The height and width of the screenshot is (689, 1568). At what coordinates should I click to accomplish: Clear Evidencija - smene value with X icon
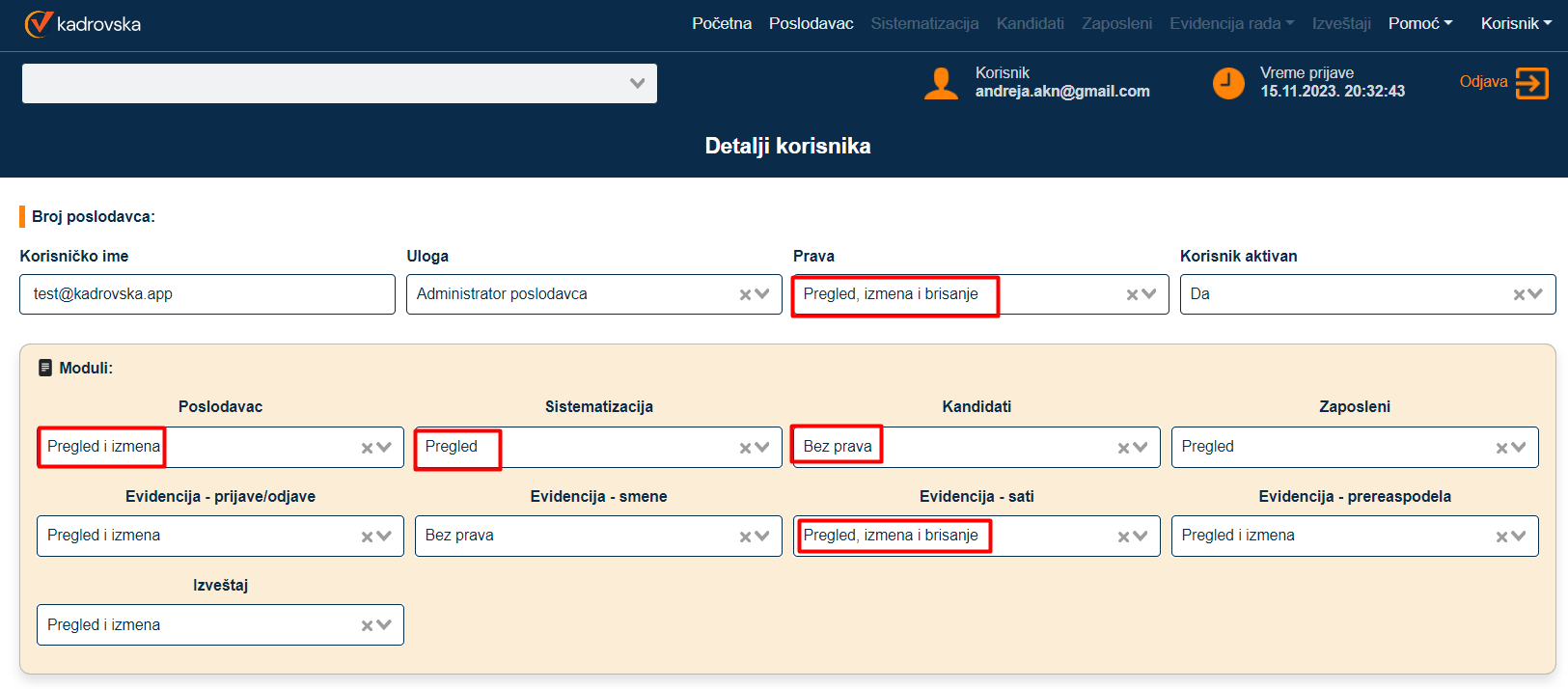746,537
